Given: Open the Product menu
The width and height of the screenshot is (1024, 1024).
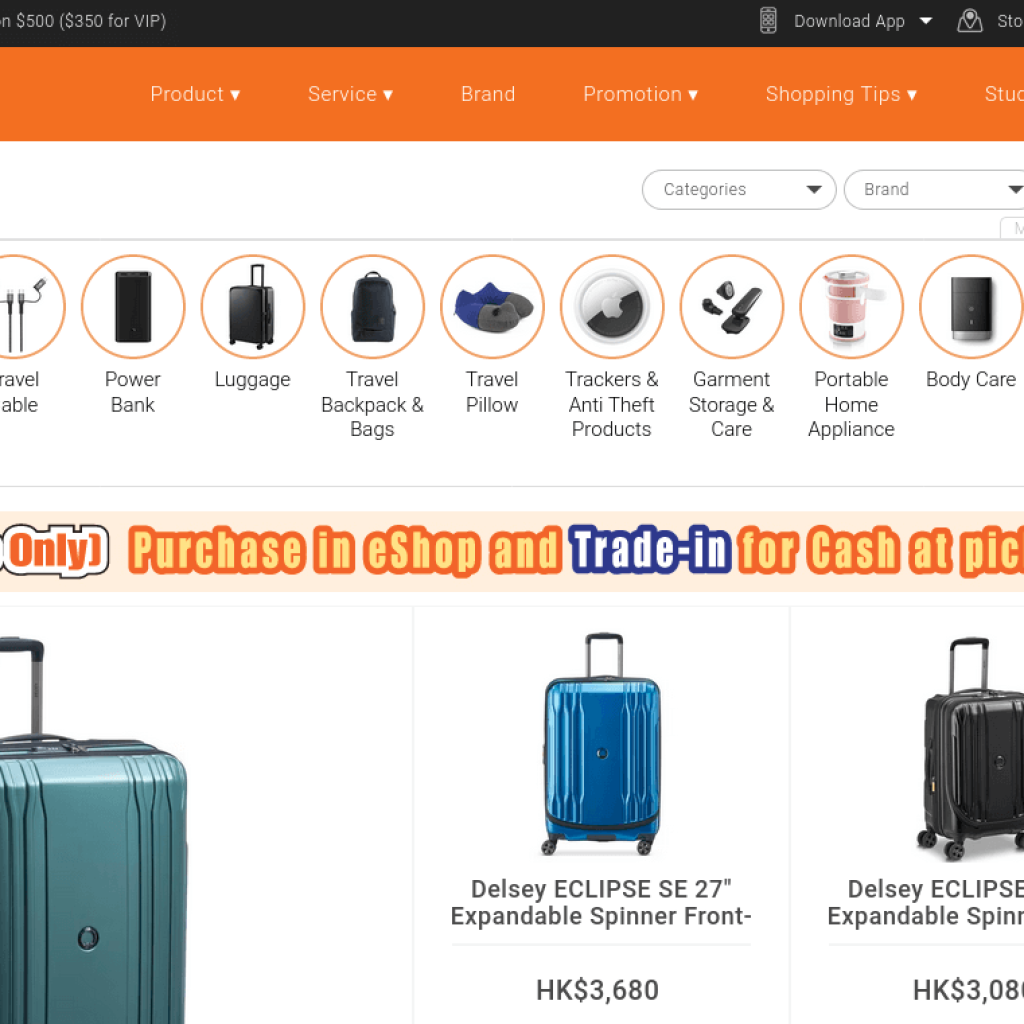Looking at the screenshot, I should coord(195,94).
